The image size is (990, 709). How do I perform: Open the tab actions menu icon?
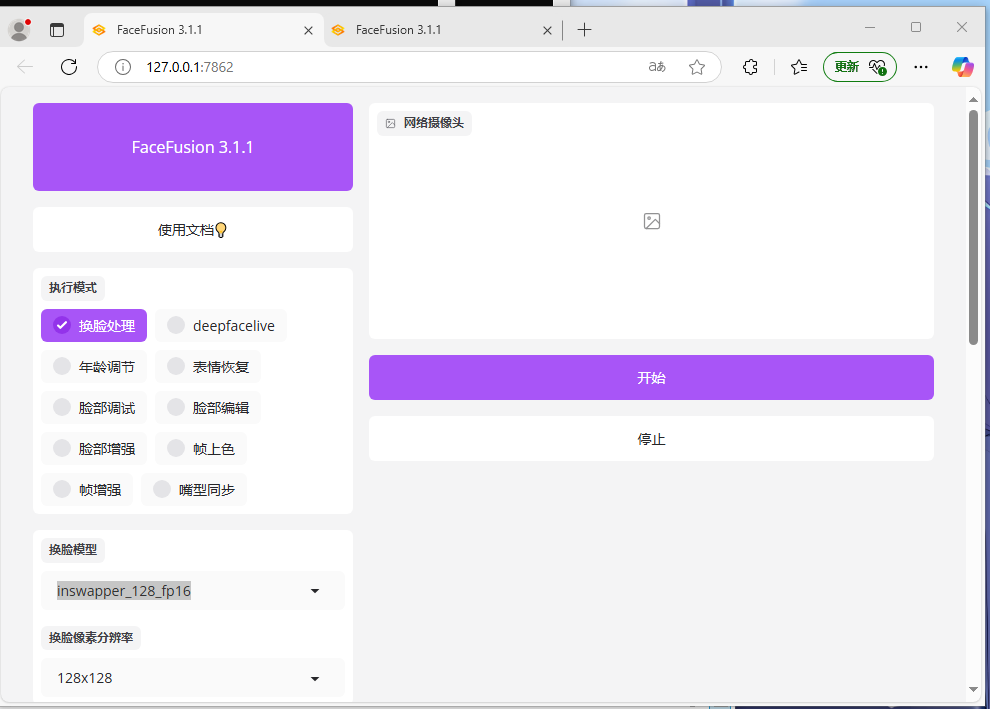pyautogui.click(x=57, y=30)
